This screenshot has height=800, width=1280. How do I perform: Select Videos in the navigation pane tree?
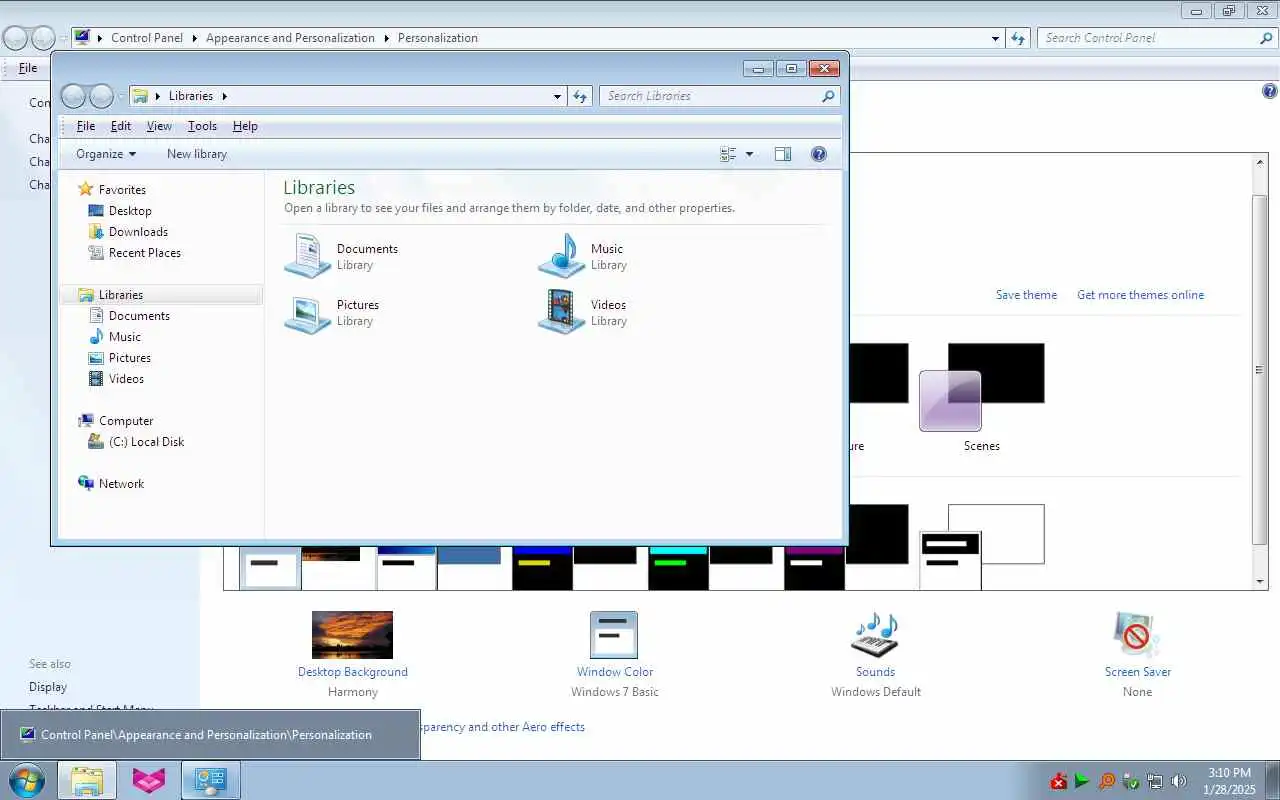(126, 379)
